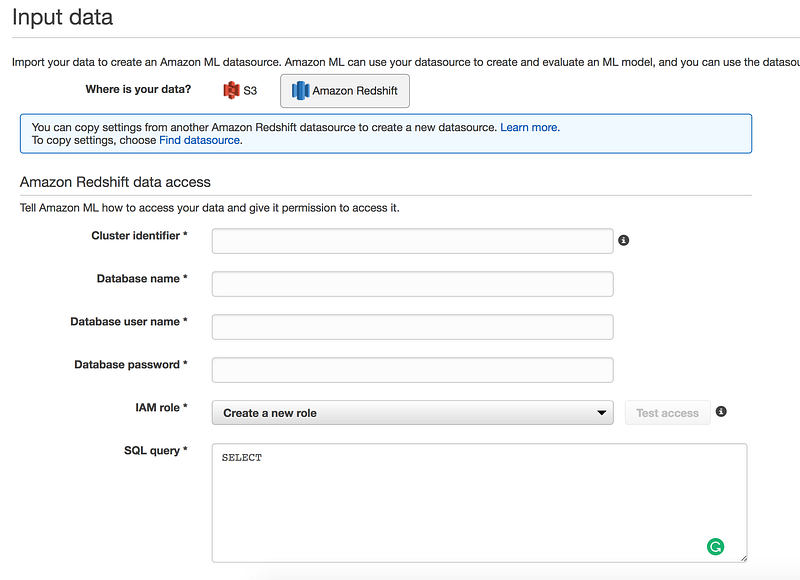
Task: Open the Learn more link
Action: pyautogui.click(x=530, y=128)
